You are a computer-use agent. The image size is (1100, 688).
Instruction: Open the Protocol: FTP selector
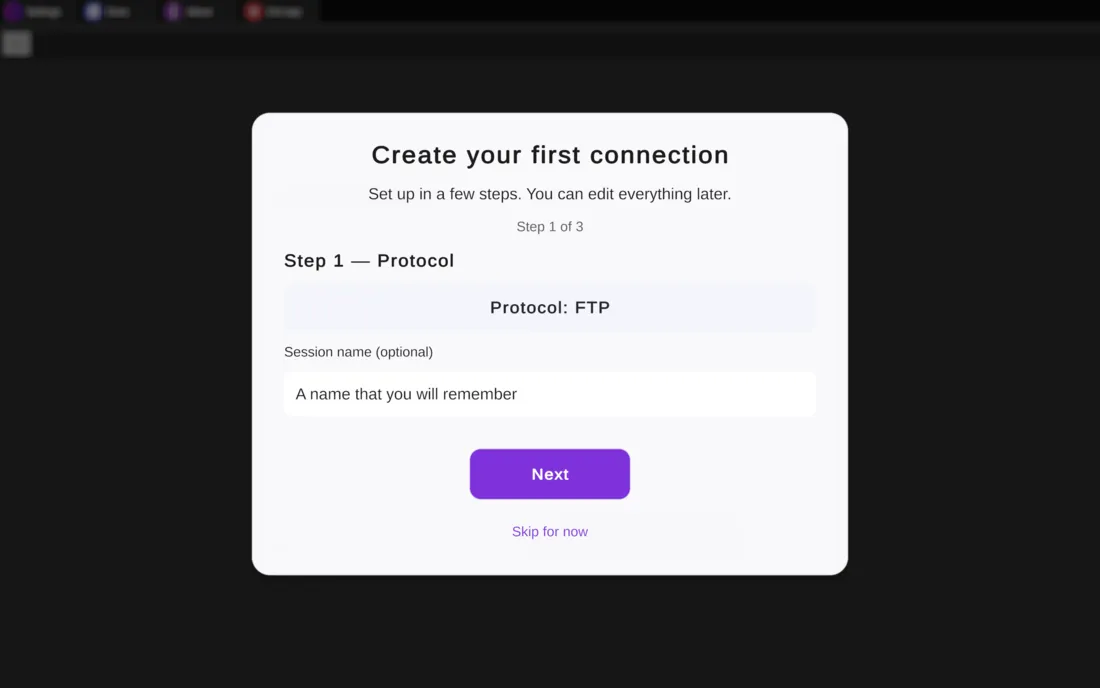[x=550, y=308]
